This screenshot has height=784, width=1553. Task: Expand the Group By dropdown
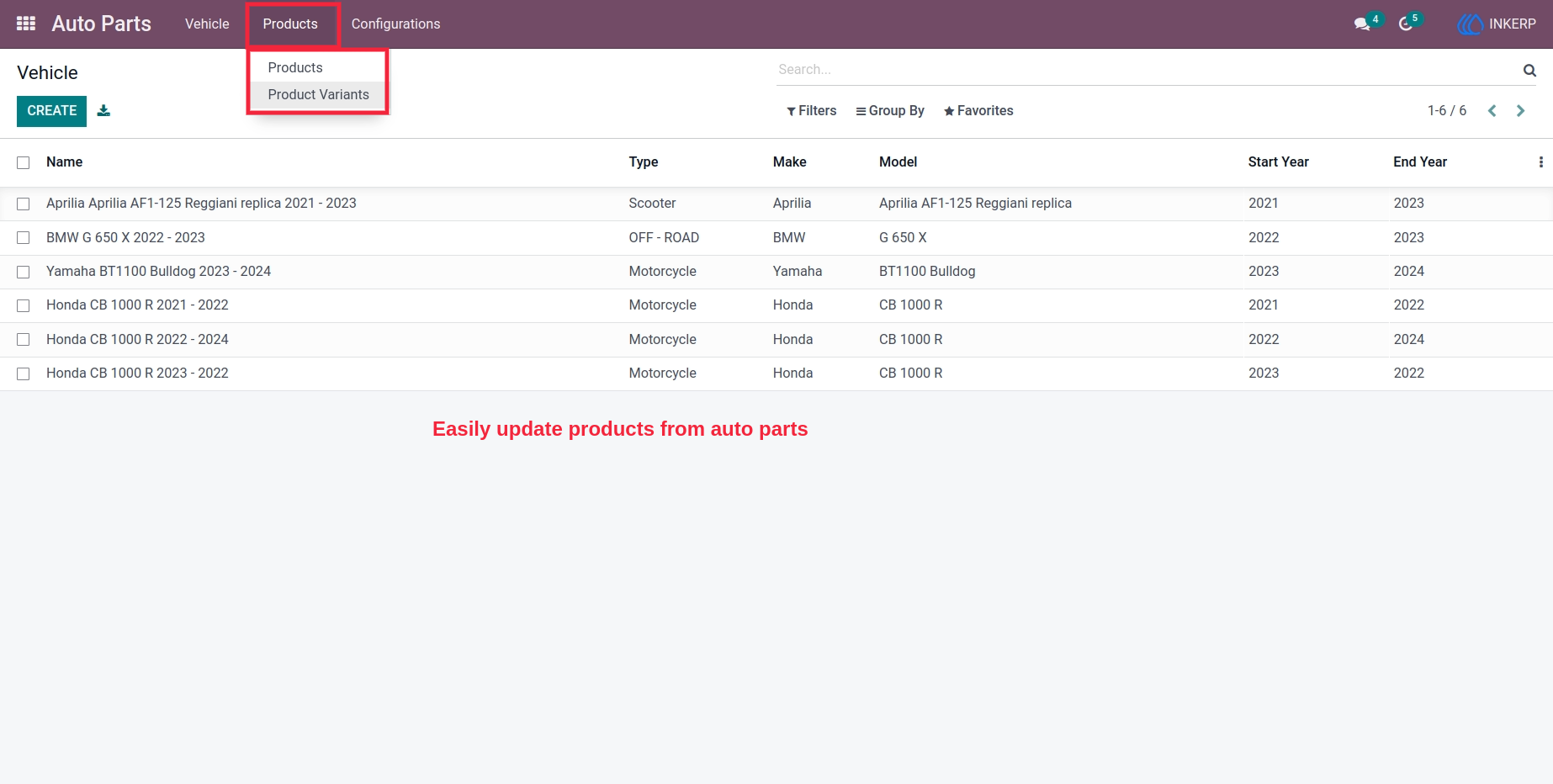click(x=890, y=111)
